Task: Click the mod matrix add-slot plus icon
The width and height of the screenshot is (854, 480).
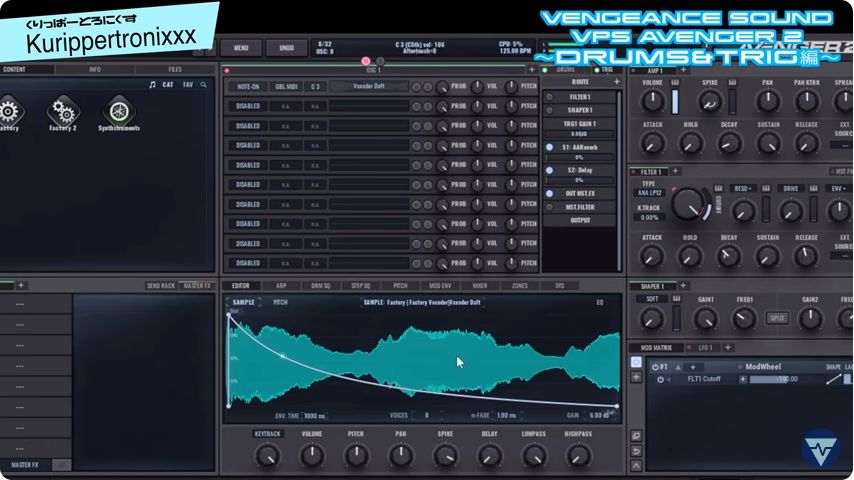Action: [636, 377]
